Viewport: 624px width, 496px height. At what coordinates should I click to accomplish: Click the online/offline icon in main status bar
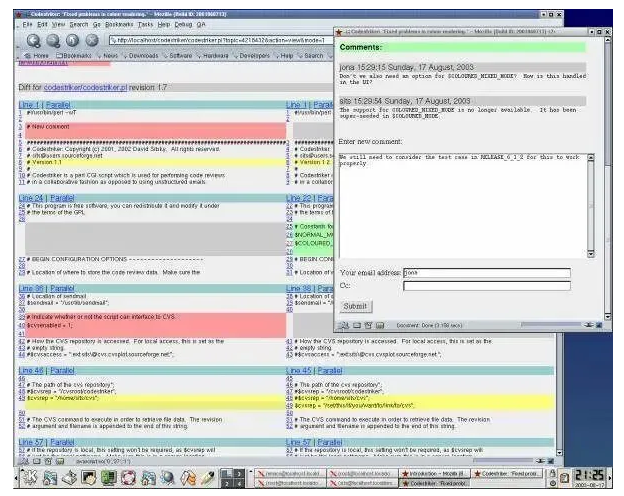point(540,461)
